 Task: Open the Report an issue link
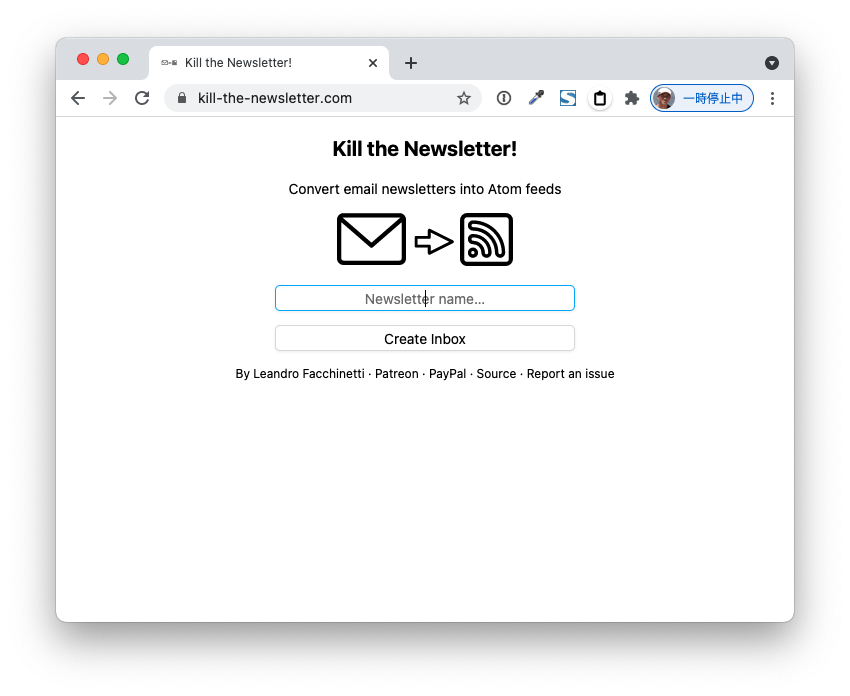pos(570,373)
